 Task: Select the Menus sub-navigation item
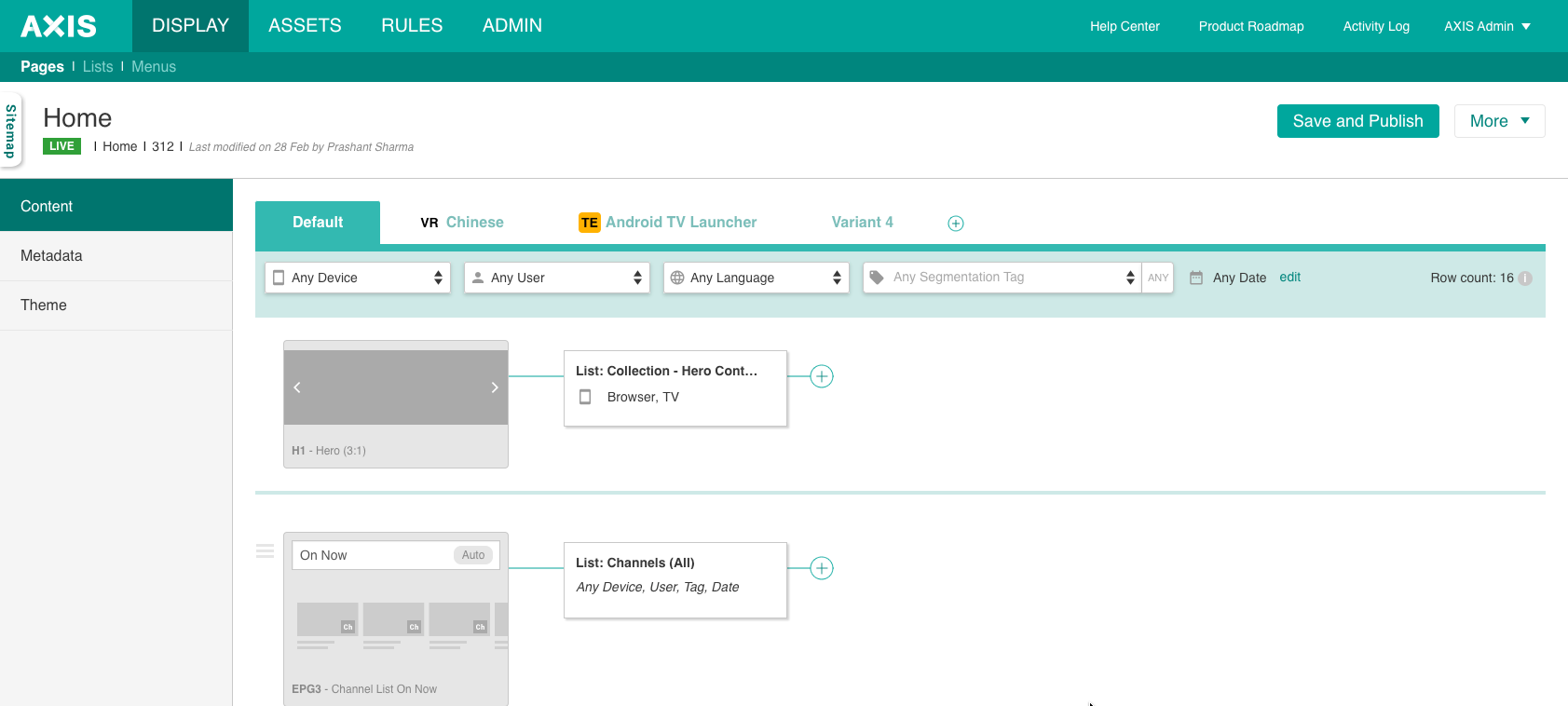[x=154, y=67]
